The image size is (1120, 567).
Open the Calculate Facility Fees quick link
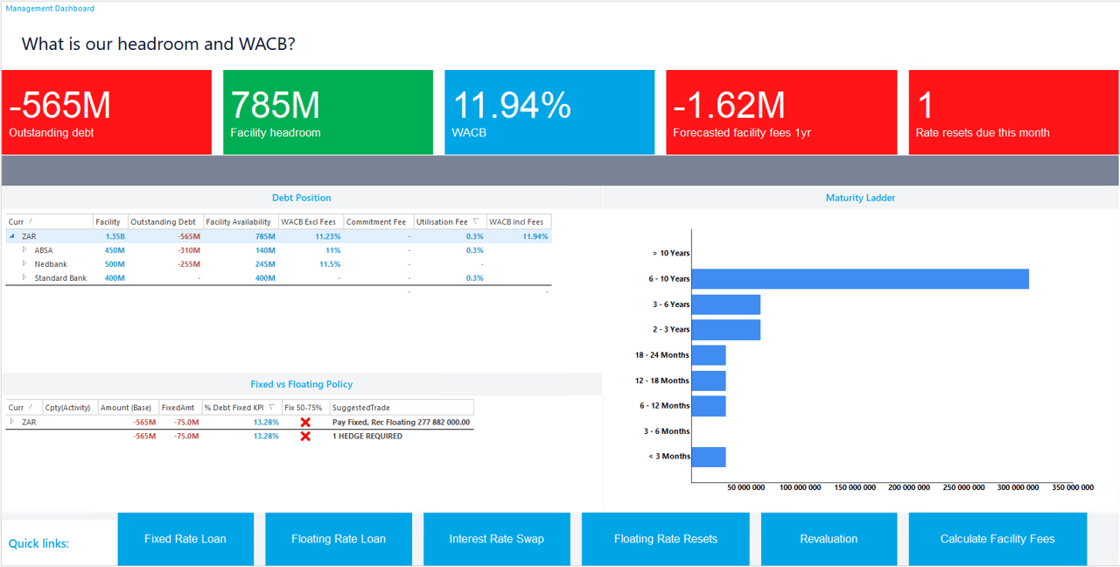tap(997, 538)
